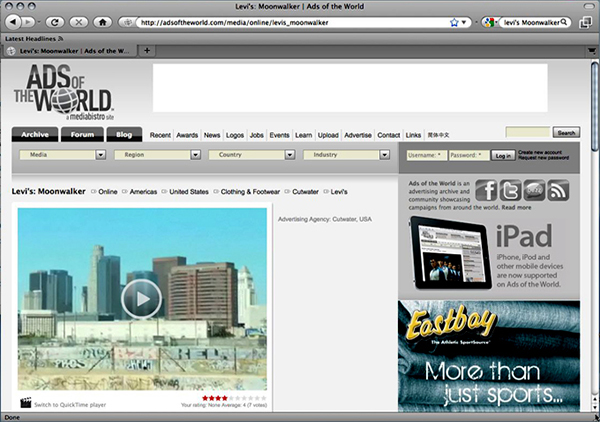Open the Clothing & Footwear tag
600x422 pixels.
250,192
